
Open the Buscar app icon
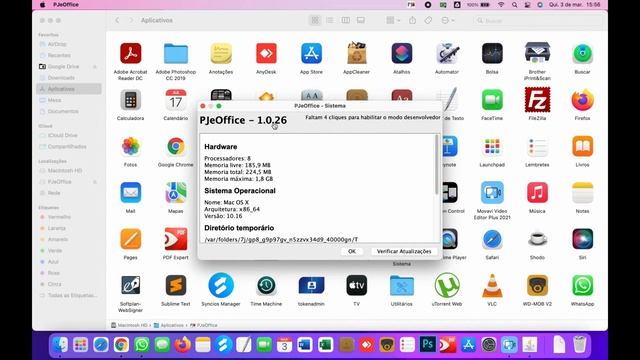pos(582,53)
